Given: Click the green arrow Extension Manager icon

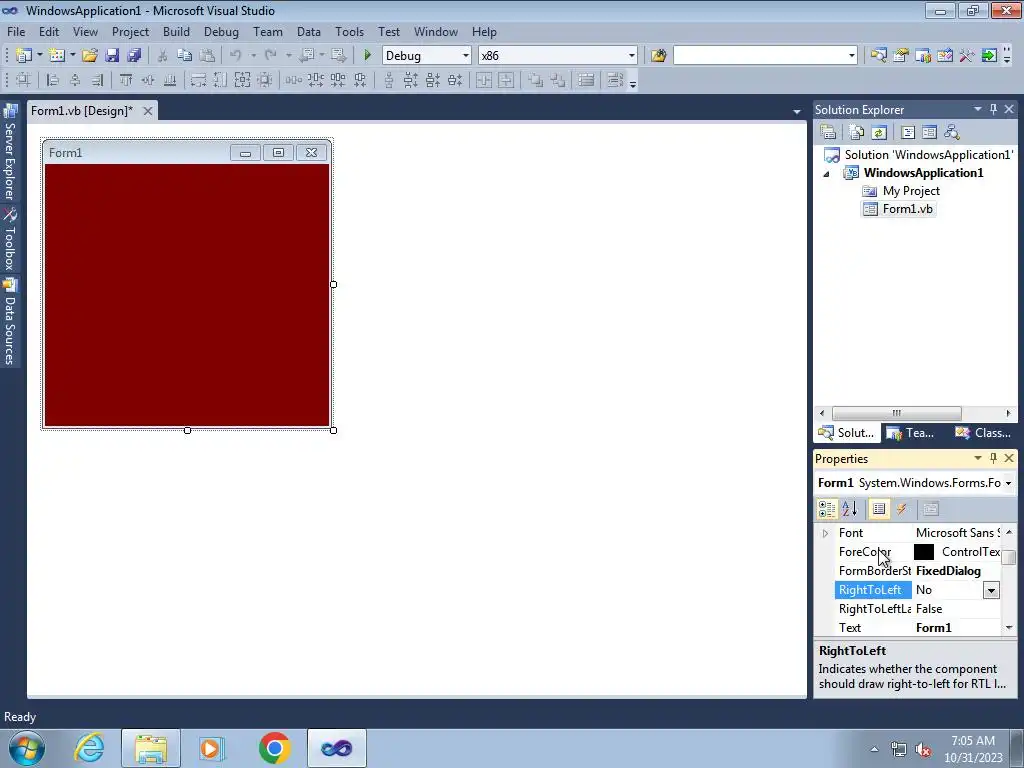Looking at the screenshot, I should coord(989,56).
